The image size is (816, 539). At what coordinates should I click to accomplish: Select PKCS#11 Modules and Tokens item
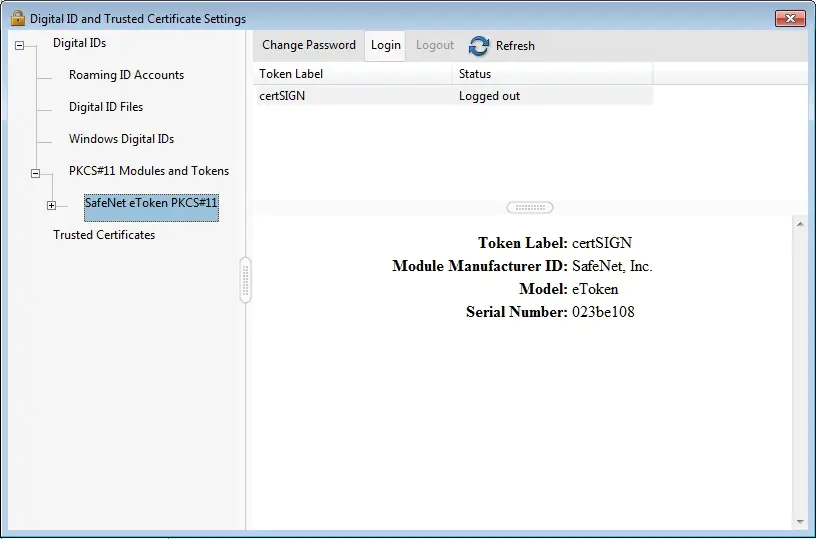click(x=149, y=171)
